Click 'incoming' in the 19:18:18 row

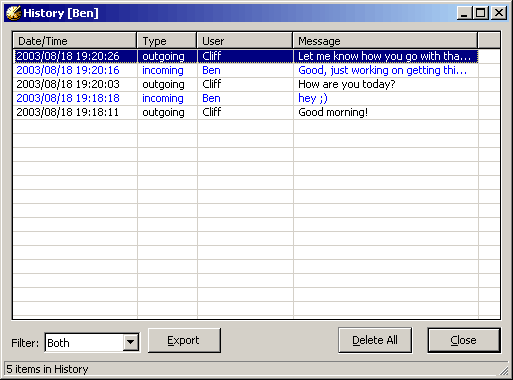click(x=163, y=98)
